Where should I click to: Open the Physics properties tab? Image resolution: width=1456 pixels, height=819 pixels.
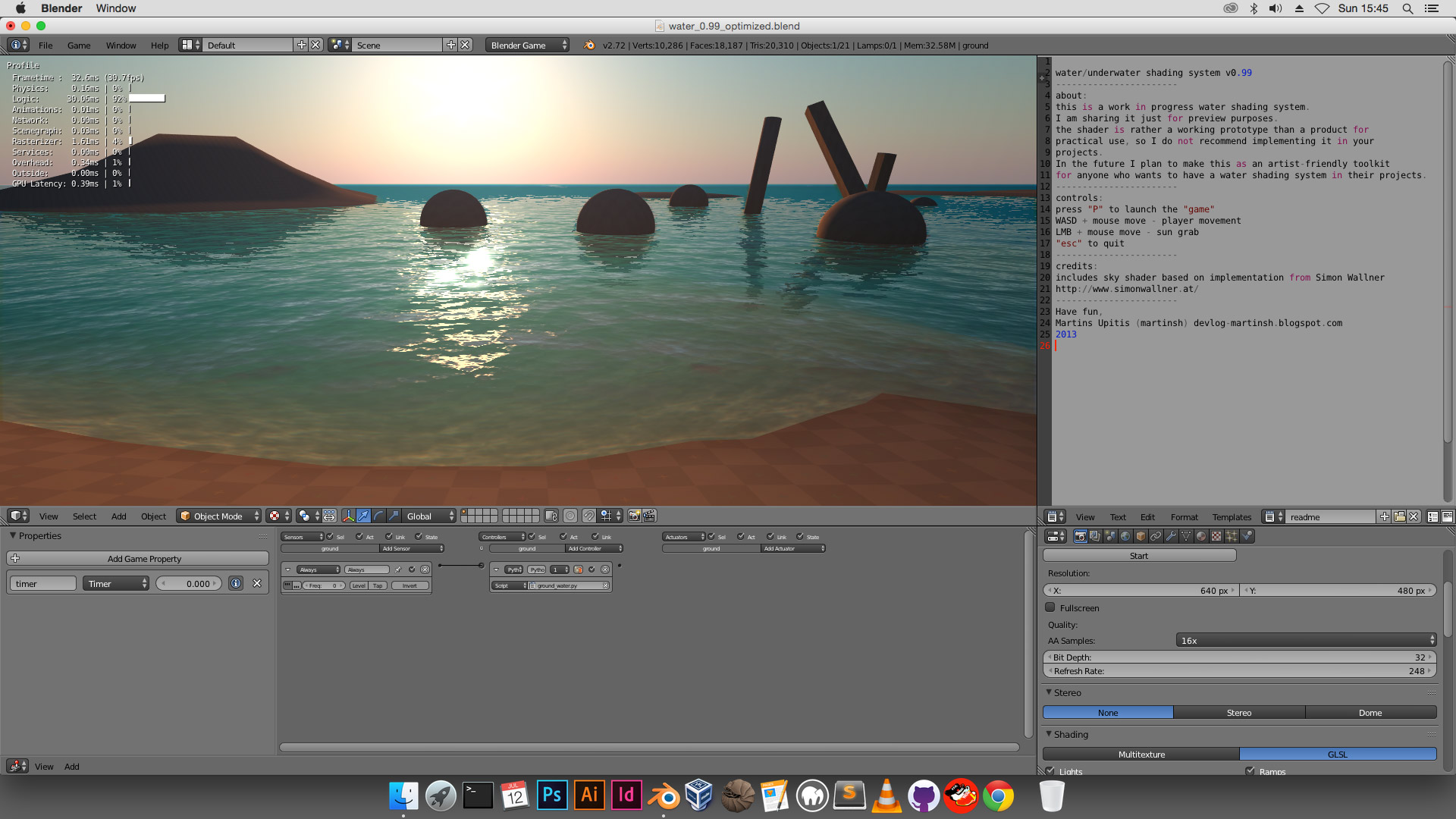[1247, 535]
